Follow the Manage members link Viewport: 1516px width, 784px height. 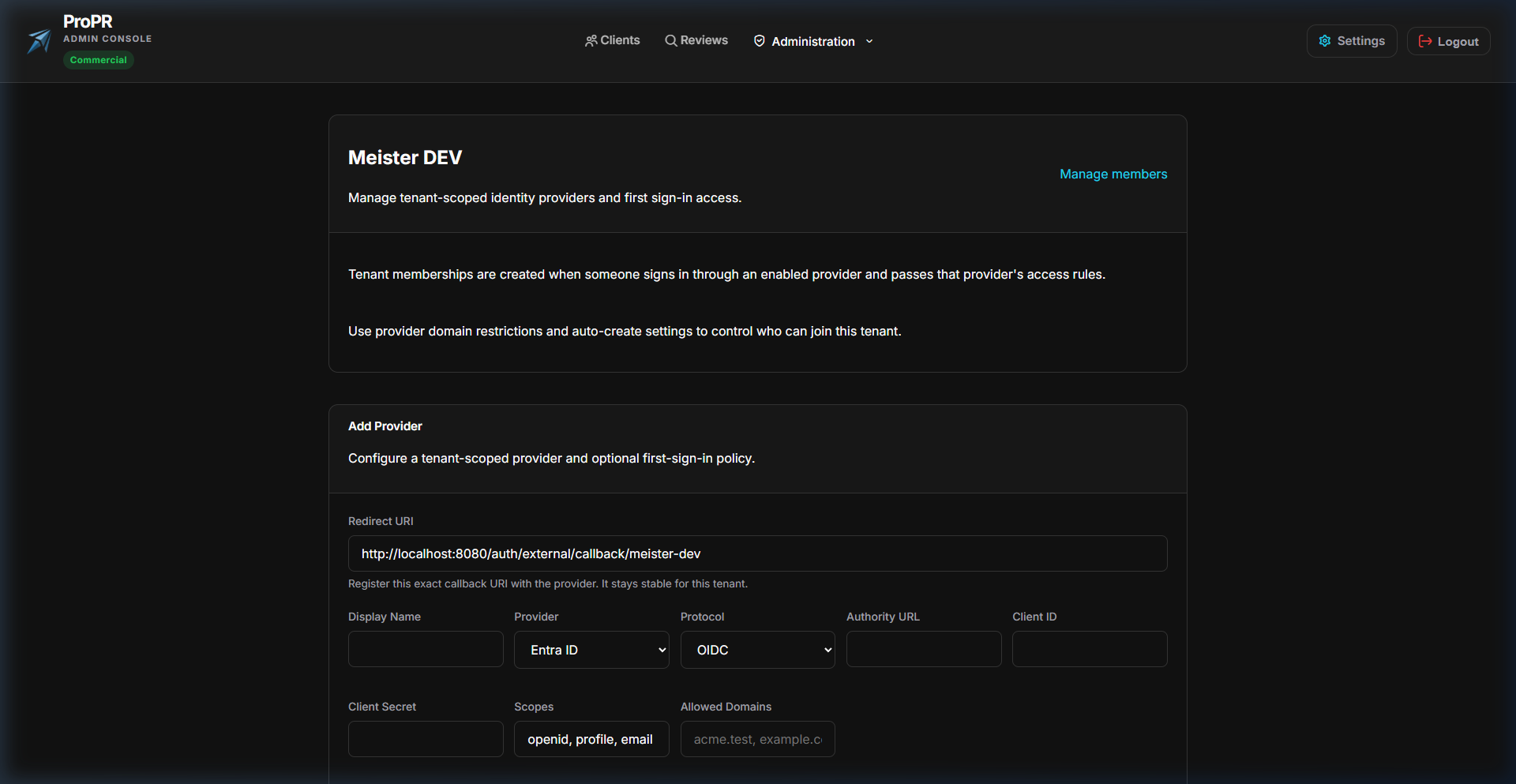(1113, 174)
